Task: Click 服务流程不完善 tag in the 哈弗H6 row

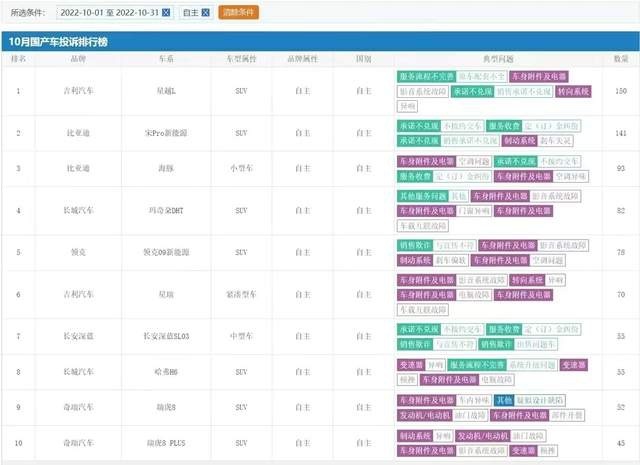Action: coord(477,365)
